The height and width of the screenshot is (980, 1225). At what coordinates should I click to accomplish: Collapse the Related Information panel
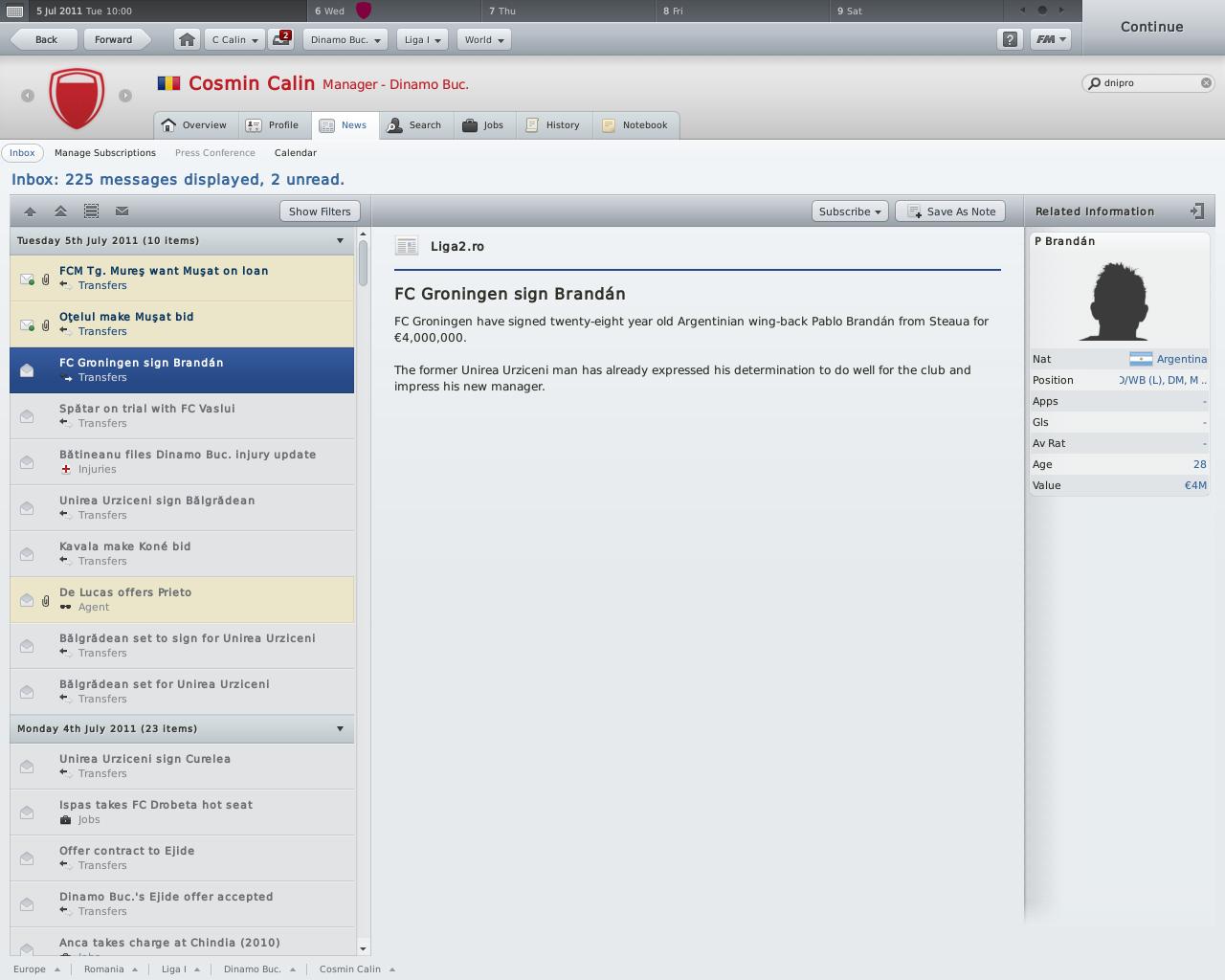pos(1196,212)
